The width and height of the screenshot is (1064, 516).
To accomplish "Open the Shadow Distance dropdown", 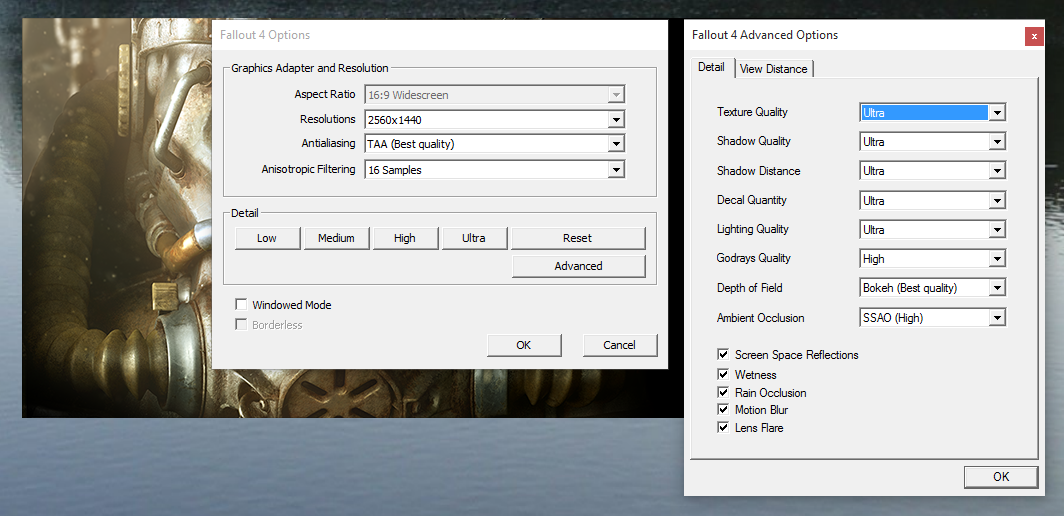I will coord(932,171).
